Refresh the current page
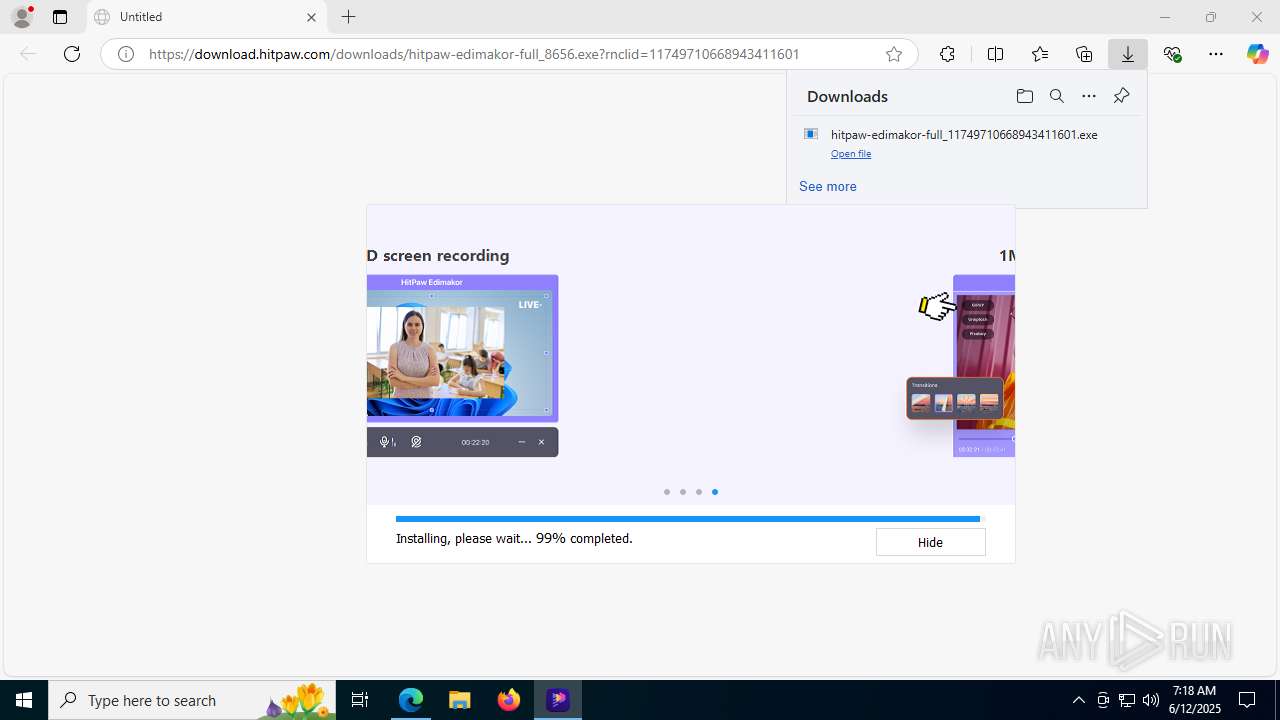Screen dimensions: 1280x720 [72, 54]
